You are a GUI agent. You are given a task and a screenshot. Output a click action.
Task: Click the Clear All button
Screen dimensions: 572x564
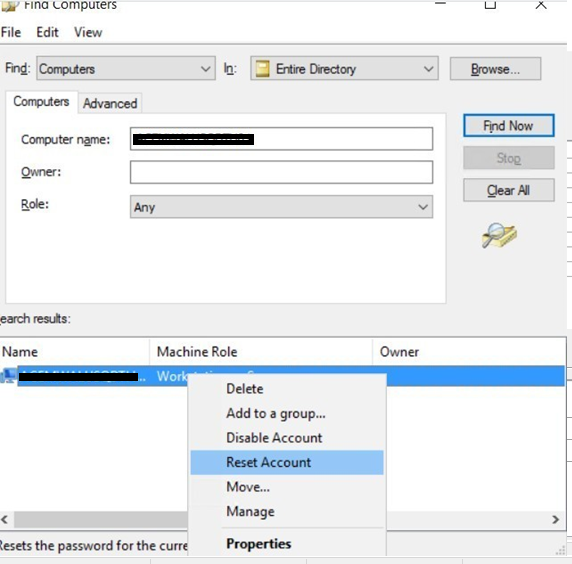point(509,190)
